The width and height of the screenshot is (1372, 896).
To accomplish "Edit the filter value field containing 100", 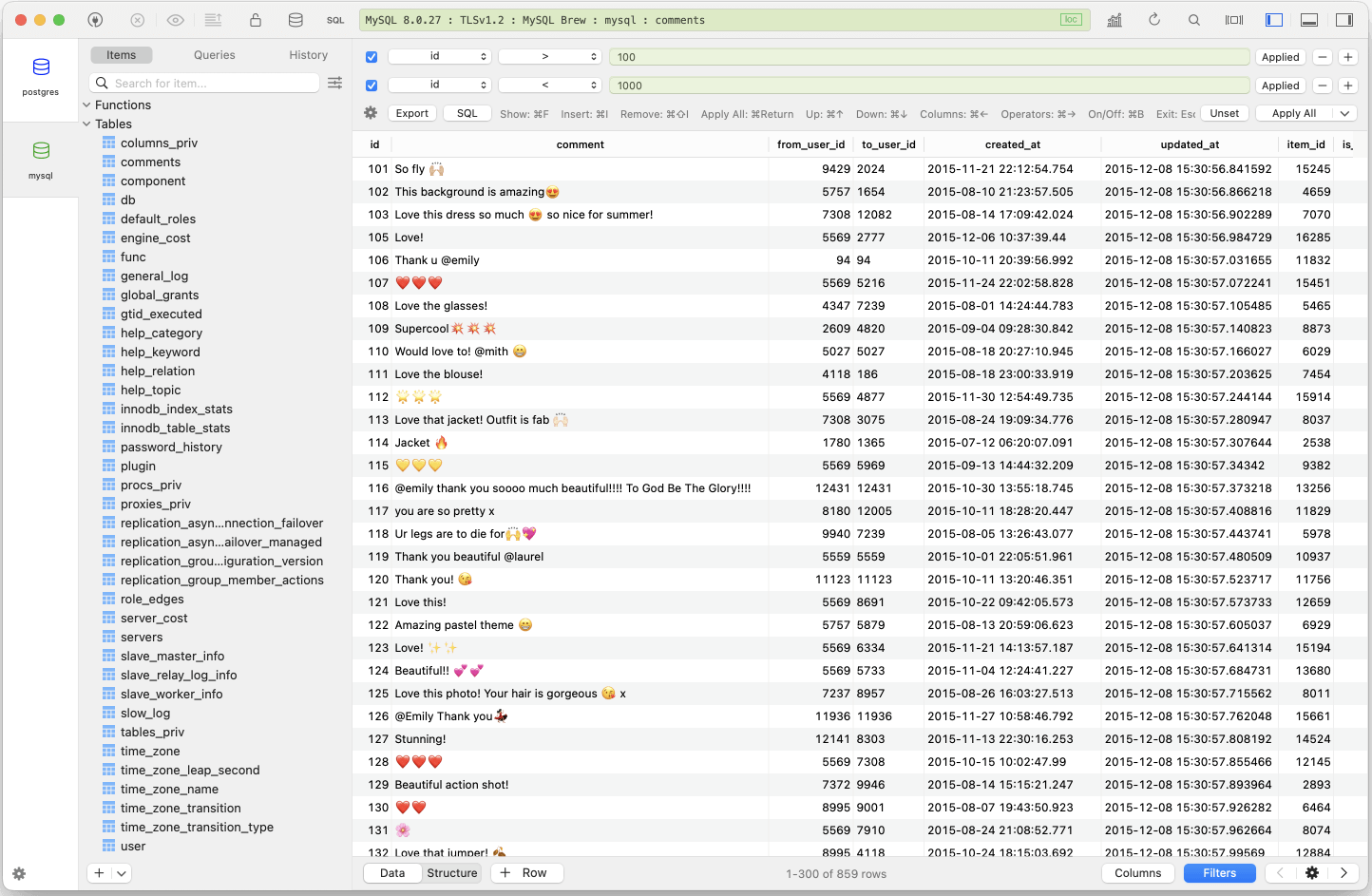I will click(929, 57).
